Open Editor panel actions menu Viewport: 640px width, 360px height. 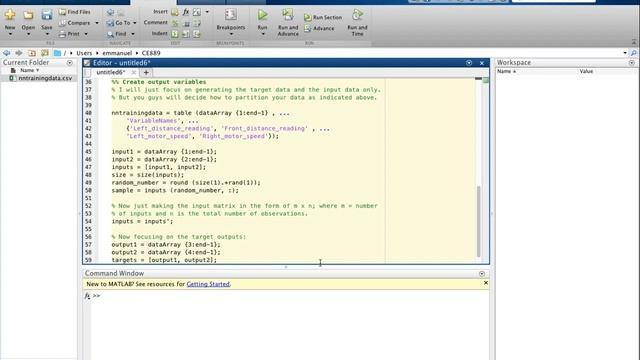469,63
